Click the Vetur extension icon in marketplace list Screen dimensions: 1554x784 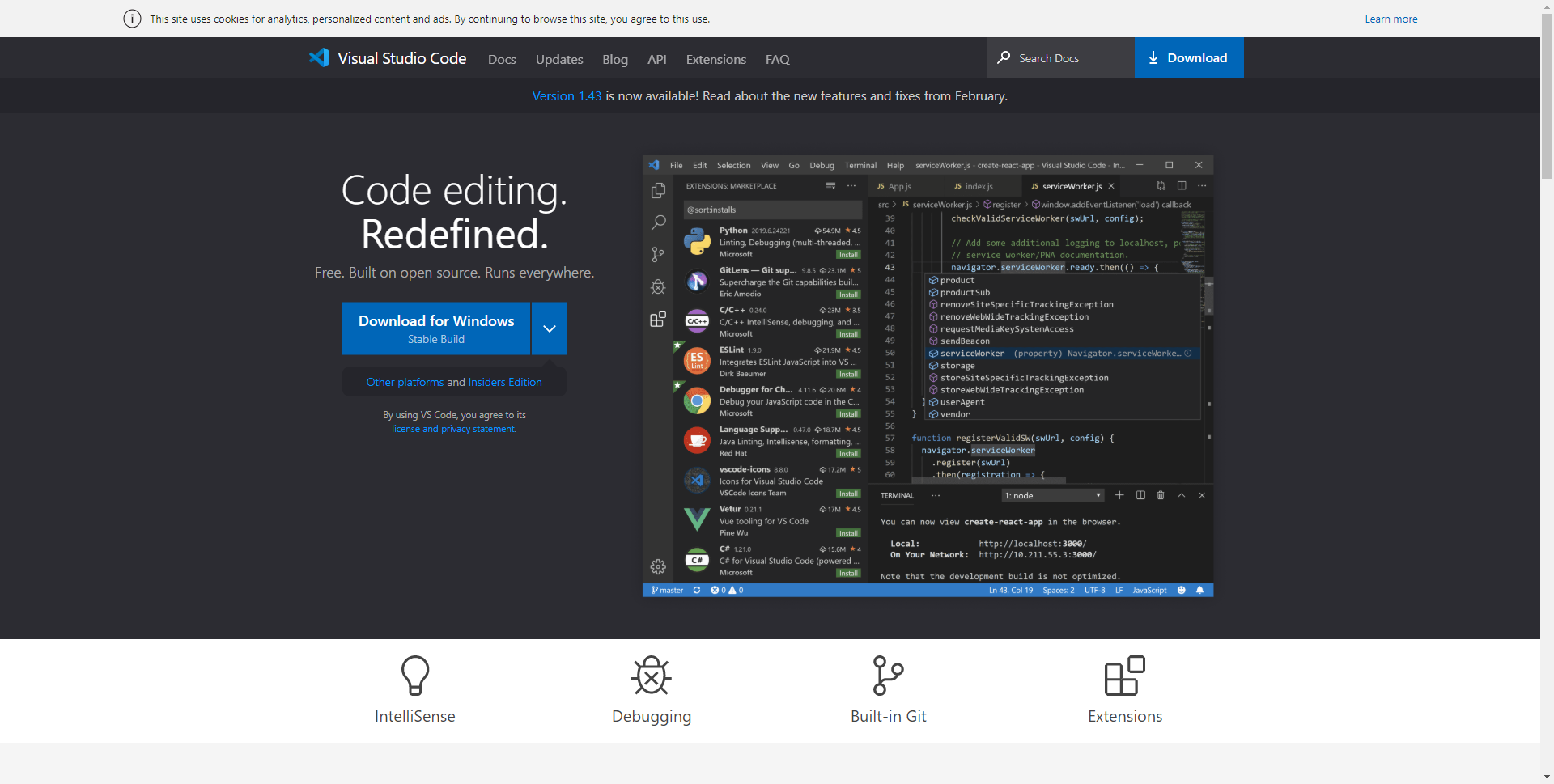(697, 519)
